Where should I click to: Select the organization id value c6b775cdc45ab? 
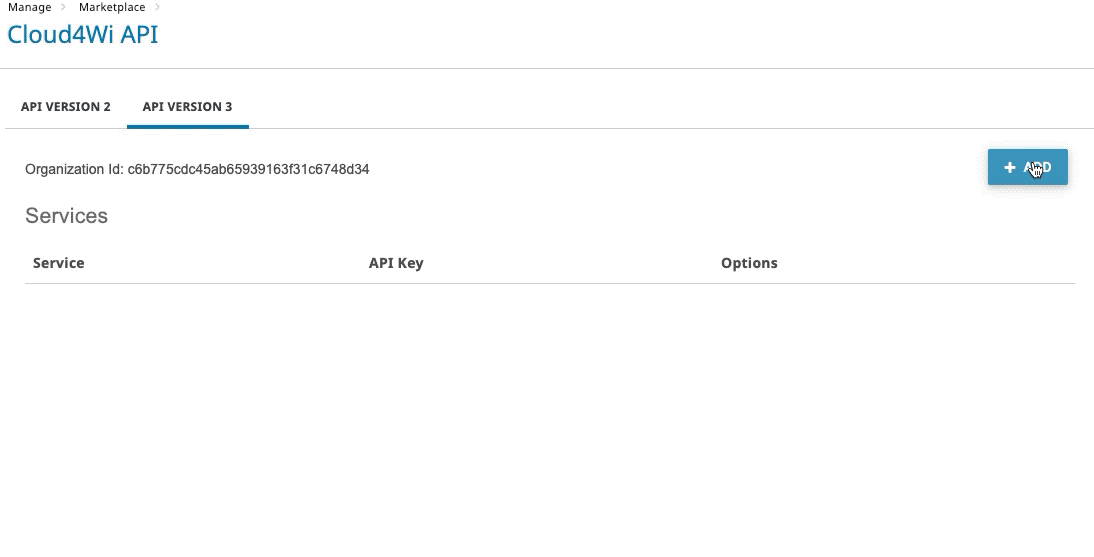pos(248,169)
